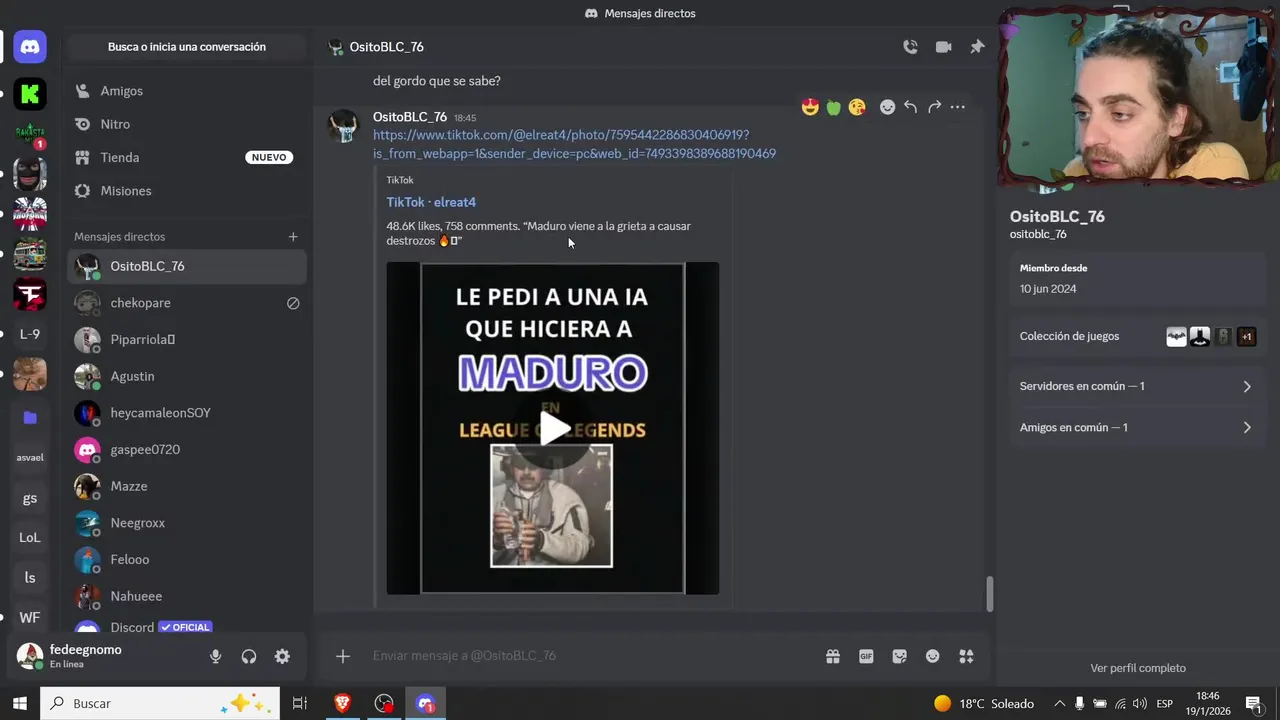
Task: Open chat with Neegroxx
Action: (x=187, y=523)
